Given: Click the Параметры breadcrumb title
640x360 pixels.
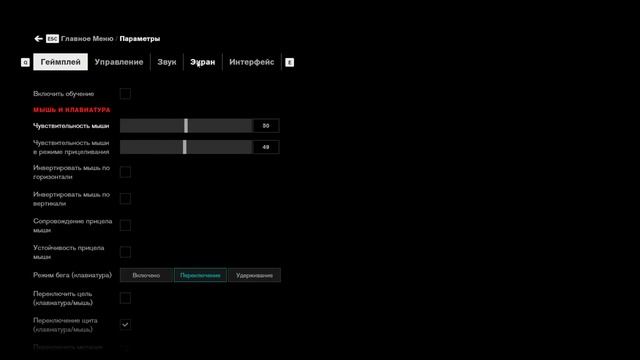Looking at the screenshot, I should point(140,39).
